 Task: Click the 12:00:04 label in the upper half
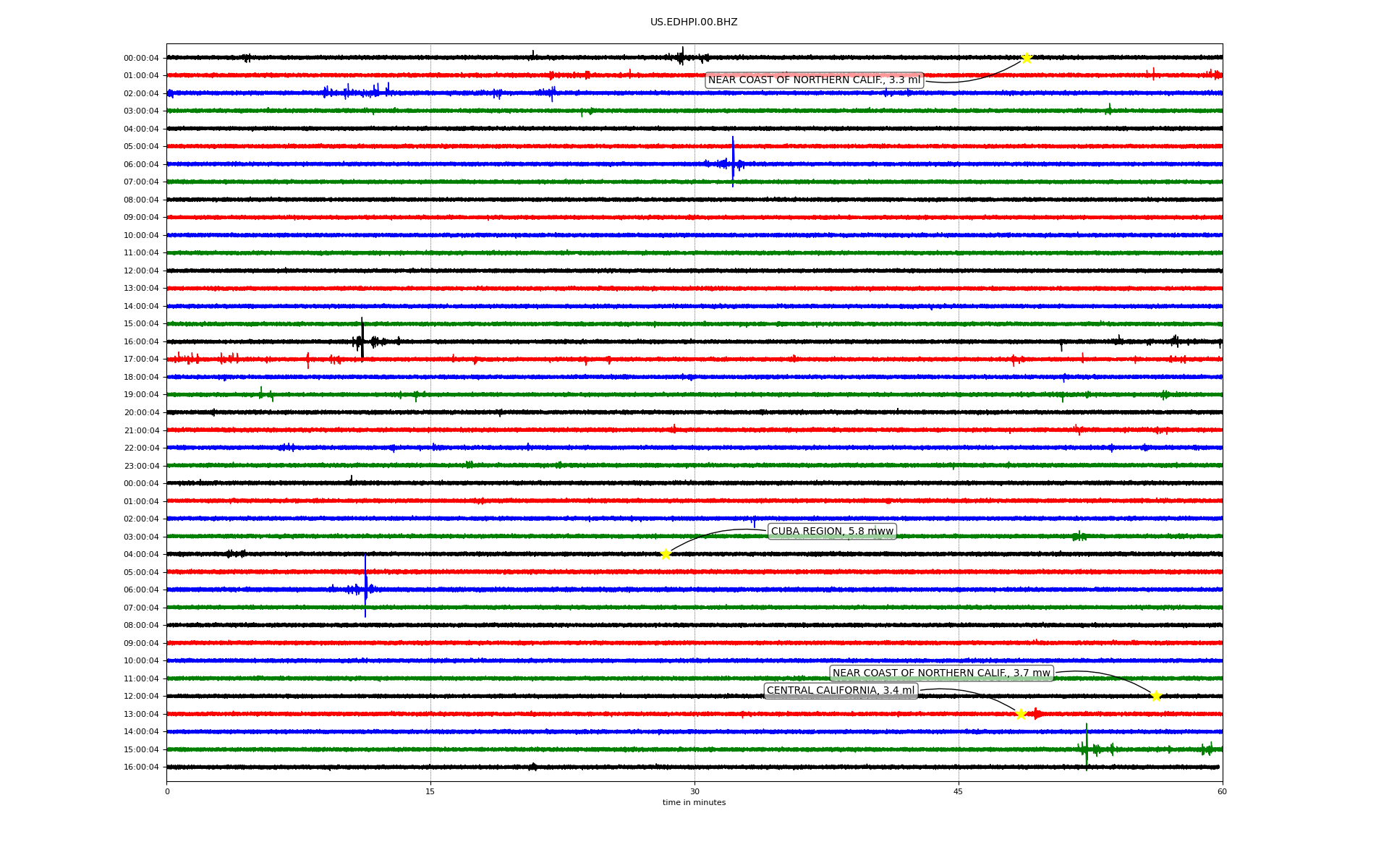141,271
